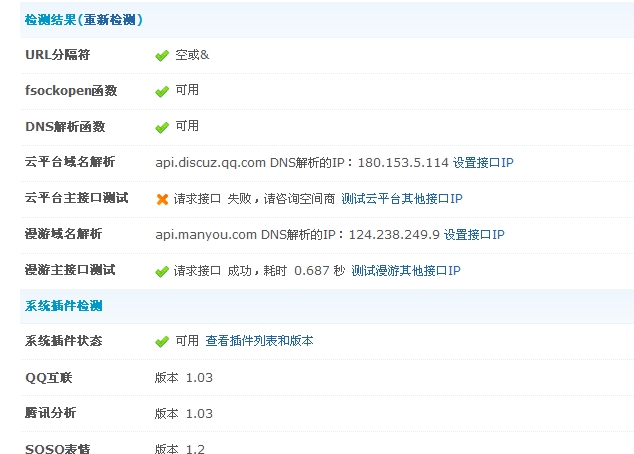Click version value 1.03 for 腾讯分析
This screenshot has height=454, width=634.
199,414
